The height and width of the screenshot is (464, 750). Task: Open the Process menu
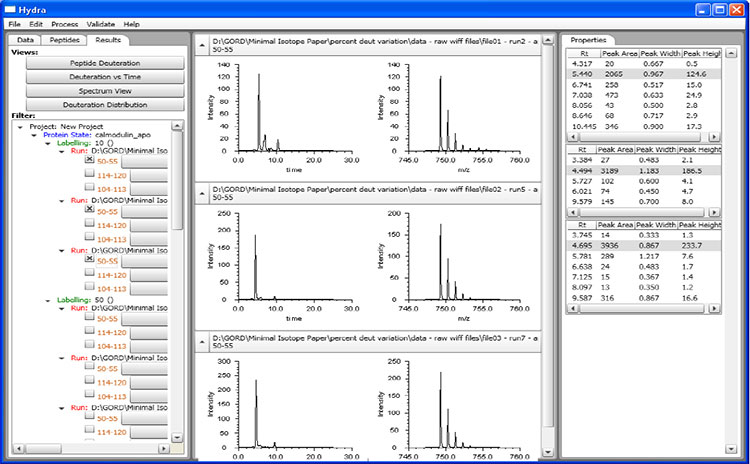pyautogui.click(x=65, y=24)
